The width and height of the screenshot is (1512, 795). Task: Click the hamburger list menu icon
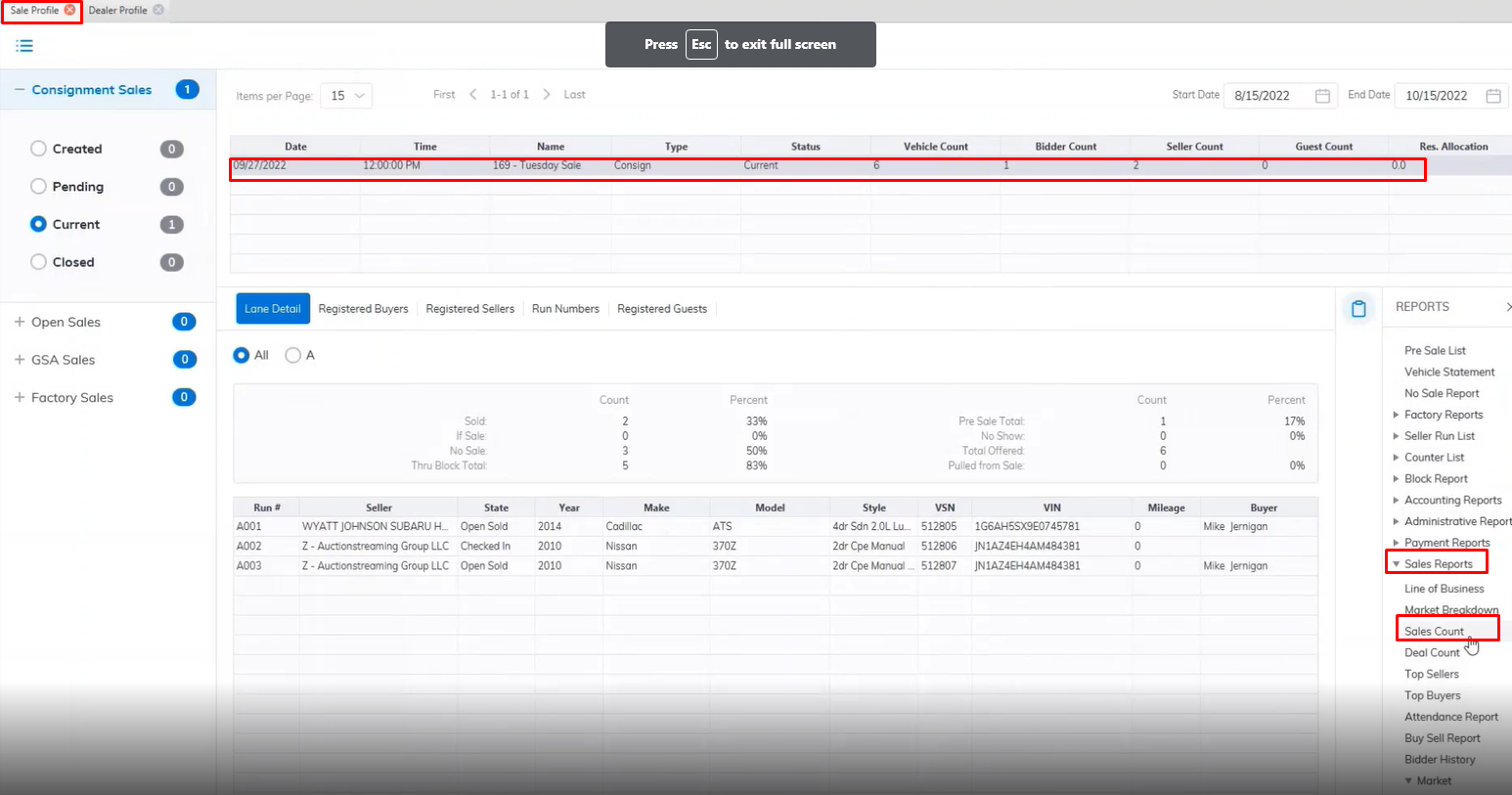(24, 46)
